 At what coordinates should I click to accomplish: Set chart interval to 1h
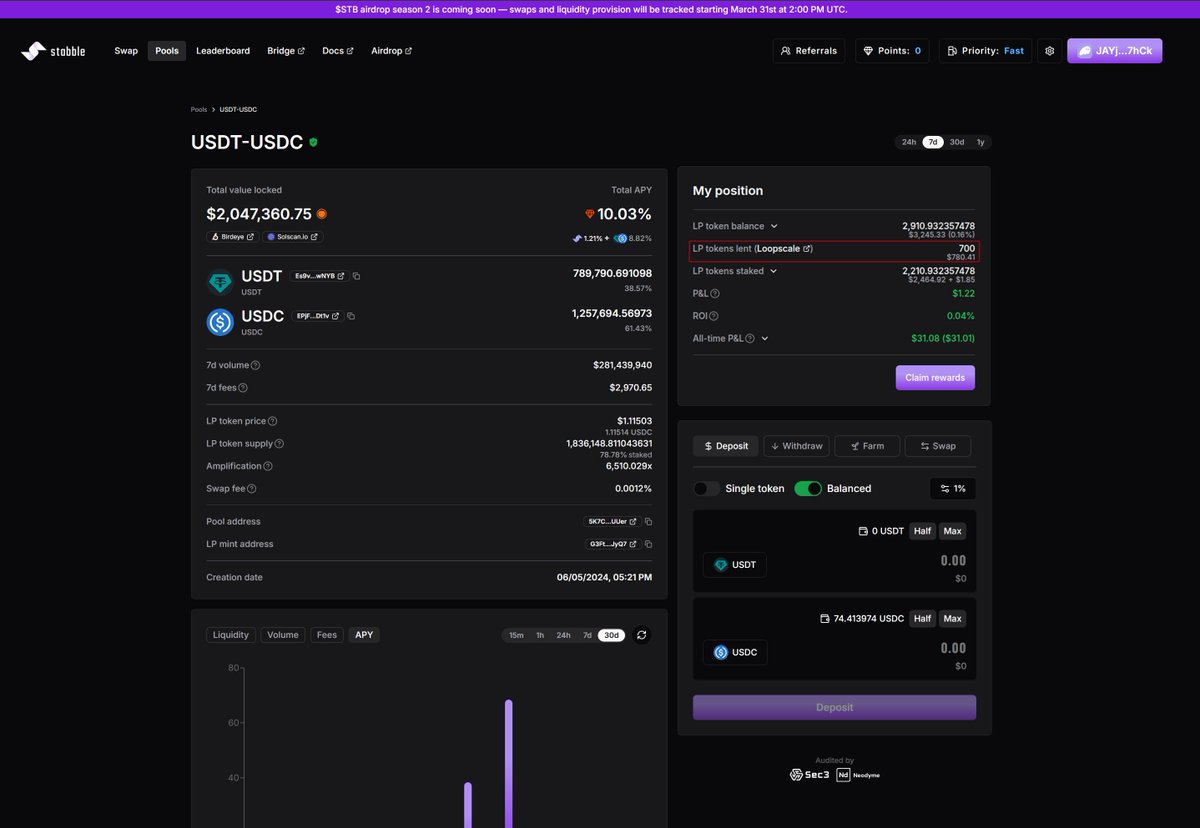[540, 635]
